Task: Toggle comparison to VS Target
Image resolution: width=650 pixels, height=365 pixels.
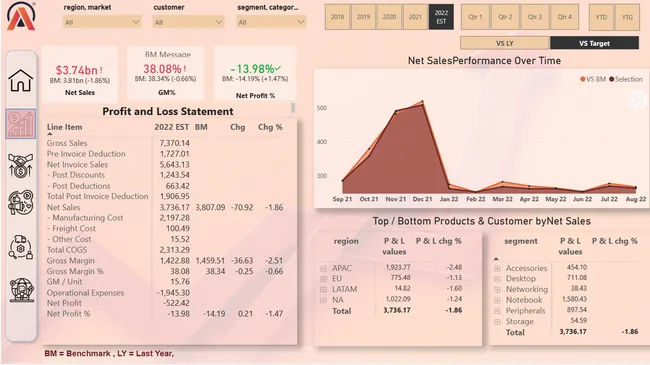Action: 594,43
